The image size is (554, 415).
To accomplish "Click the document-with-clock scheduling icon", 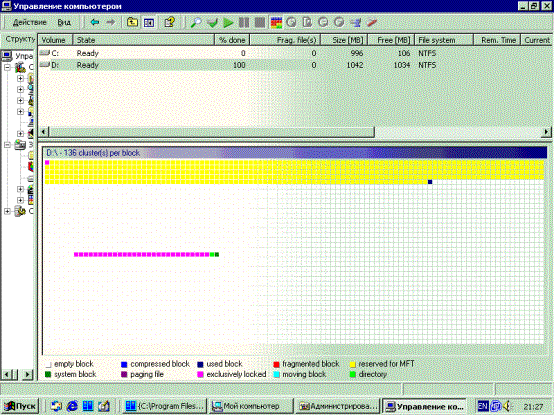I will (307, 23).
